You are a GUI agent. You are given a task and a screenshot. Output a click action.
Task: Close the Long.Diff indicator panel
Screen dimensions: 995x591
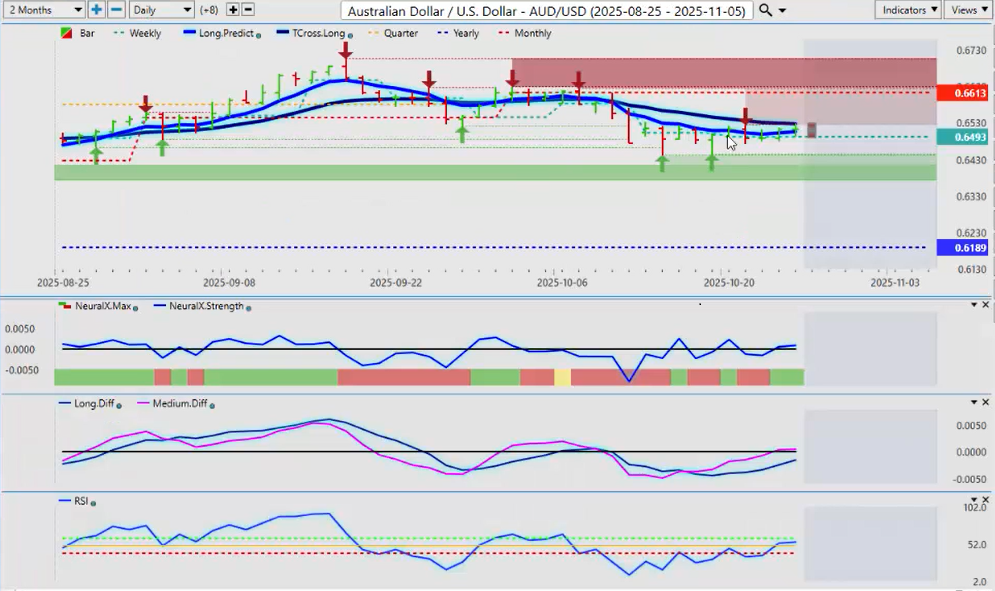985,402
